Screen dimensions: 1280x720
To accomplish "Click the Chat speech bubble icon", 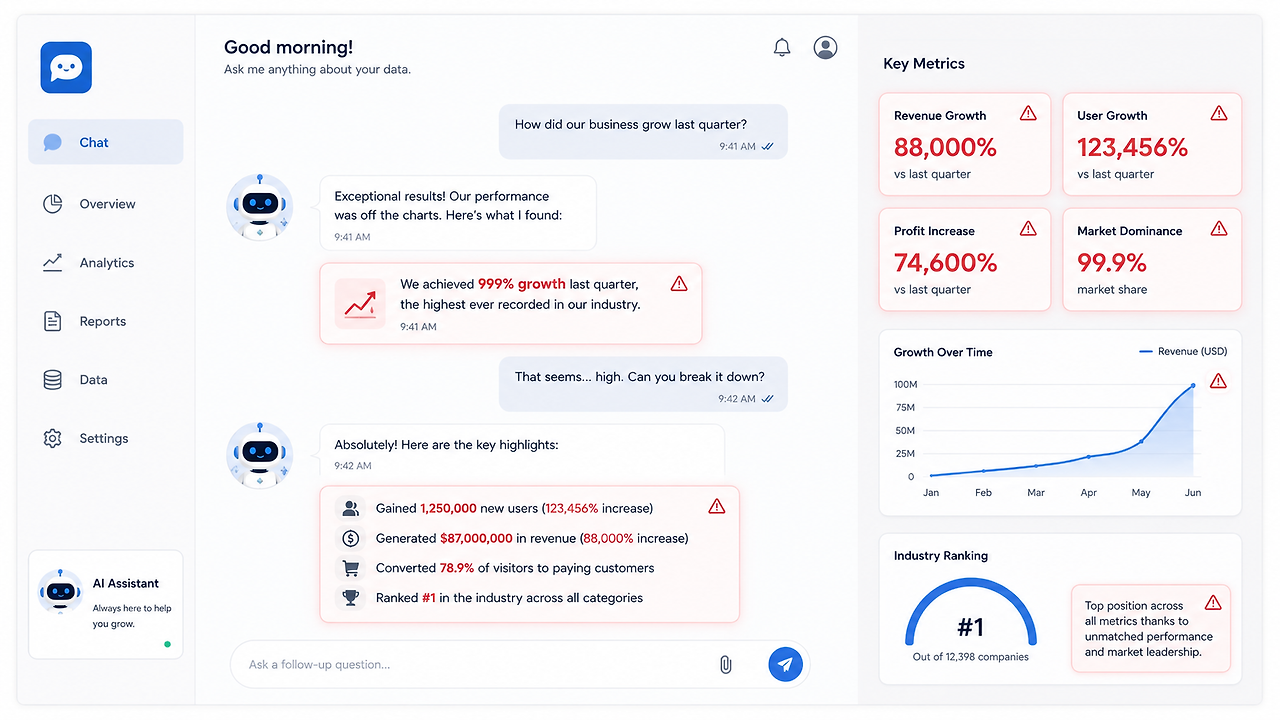I will 53,142.
